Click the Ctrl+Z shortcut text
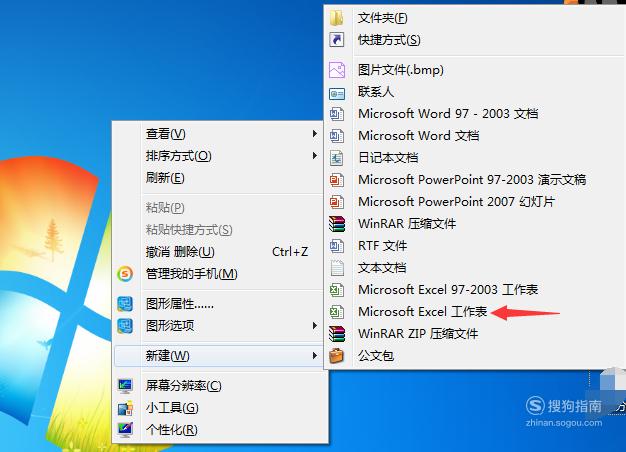This screenshot has width=626, height=452. pos(290,252)
